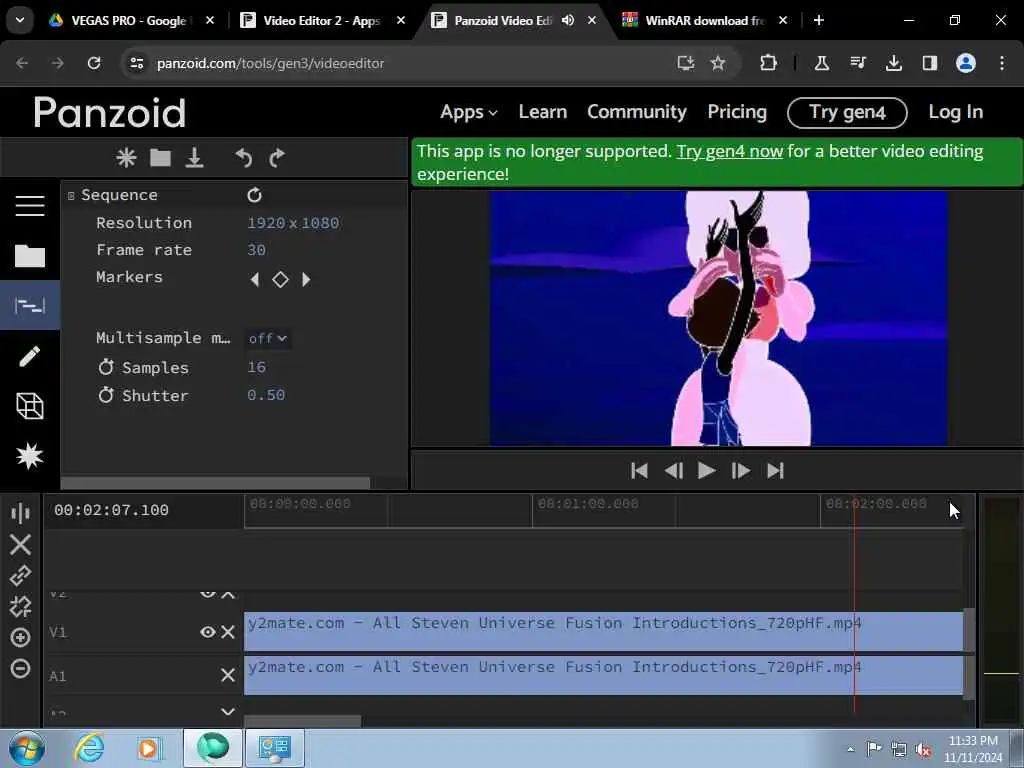Zoom in the timeline with plus

[x=20, y=637]
